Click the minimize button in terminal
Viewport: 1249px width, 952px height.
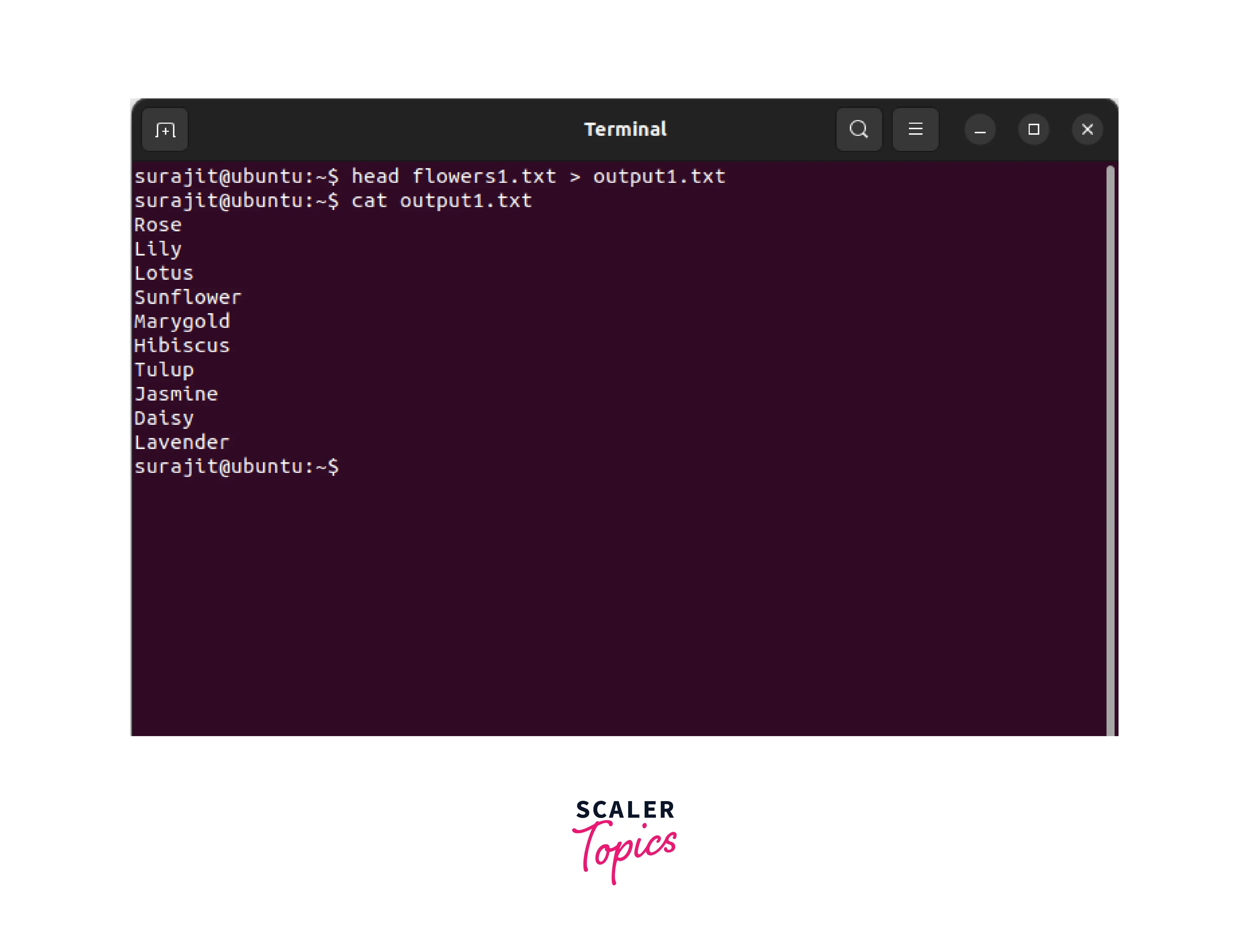(x=980, y=129)
